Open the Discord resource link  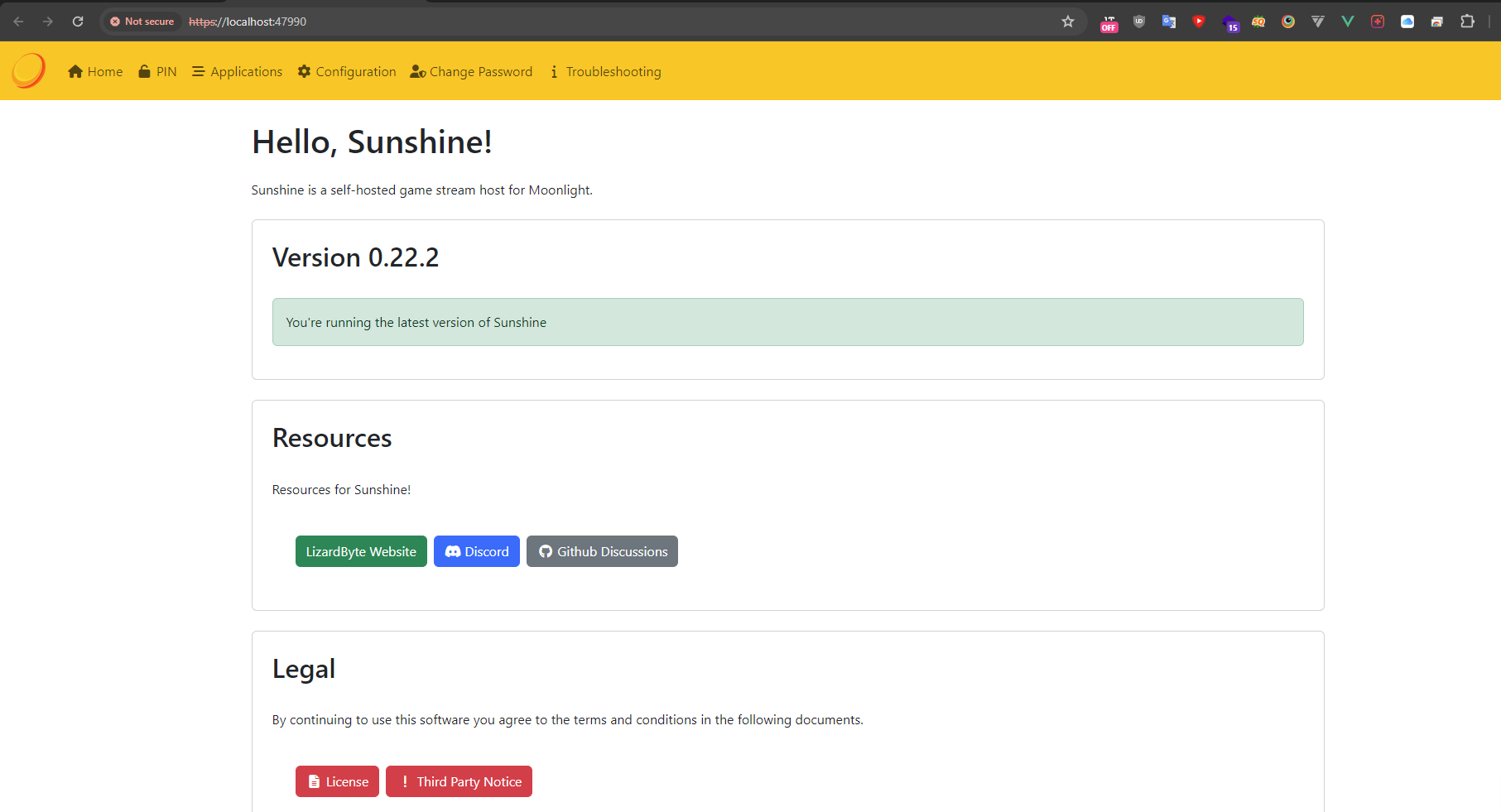[x=477, y=551]
